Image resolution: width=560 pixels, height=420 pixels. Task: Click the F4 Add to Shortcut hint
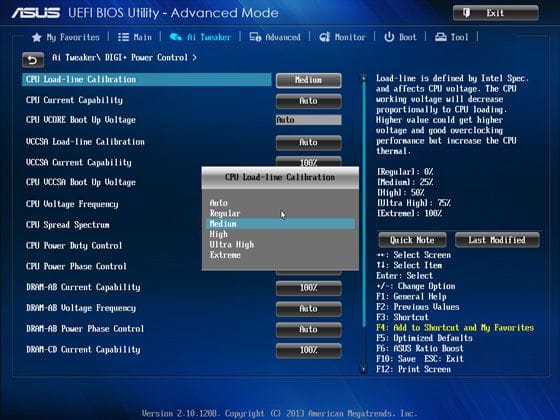(455, 328)
